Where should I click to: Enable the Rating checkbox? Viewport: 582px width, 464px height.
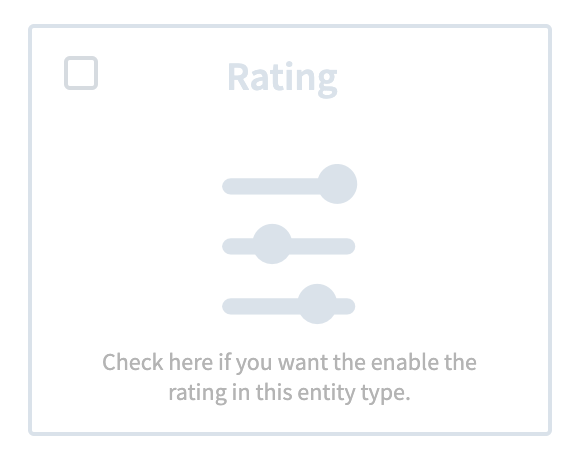coord(81,73)
